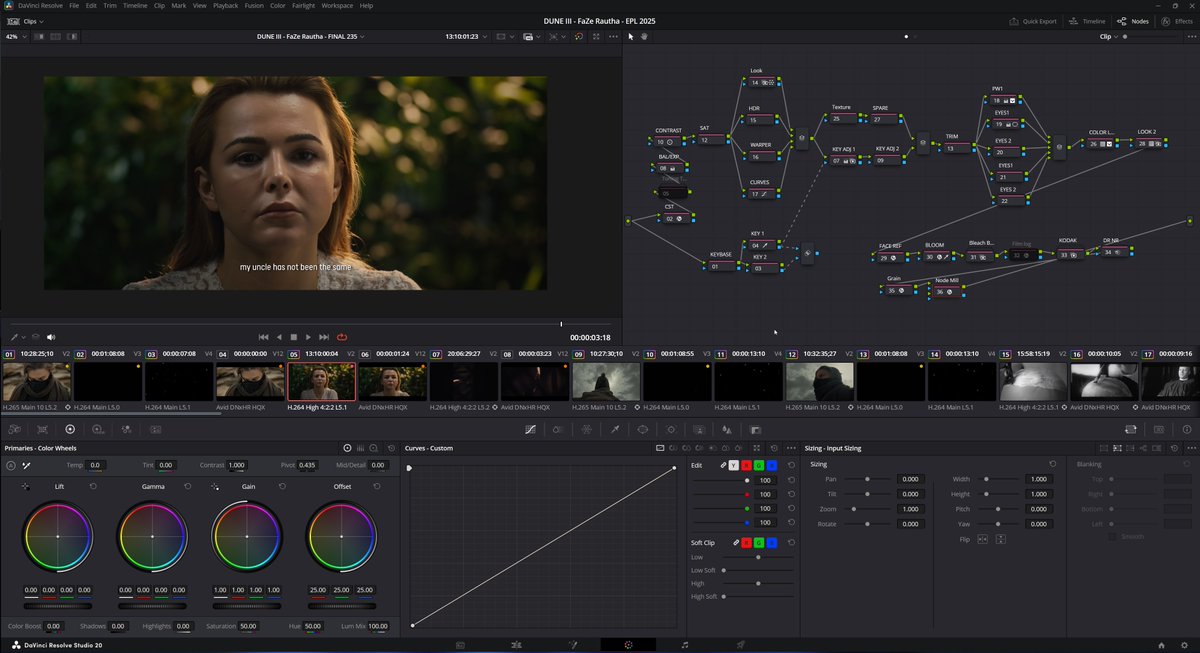Screen dimensions: 1200x653
Task: Toggle Soft Clip red channel
Action: pyautogui.click(x=746, y=542)
